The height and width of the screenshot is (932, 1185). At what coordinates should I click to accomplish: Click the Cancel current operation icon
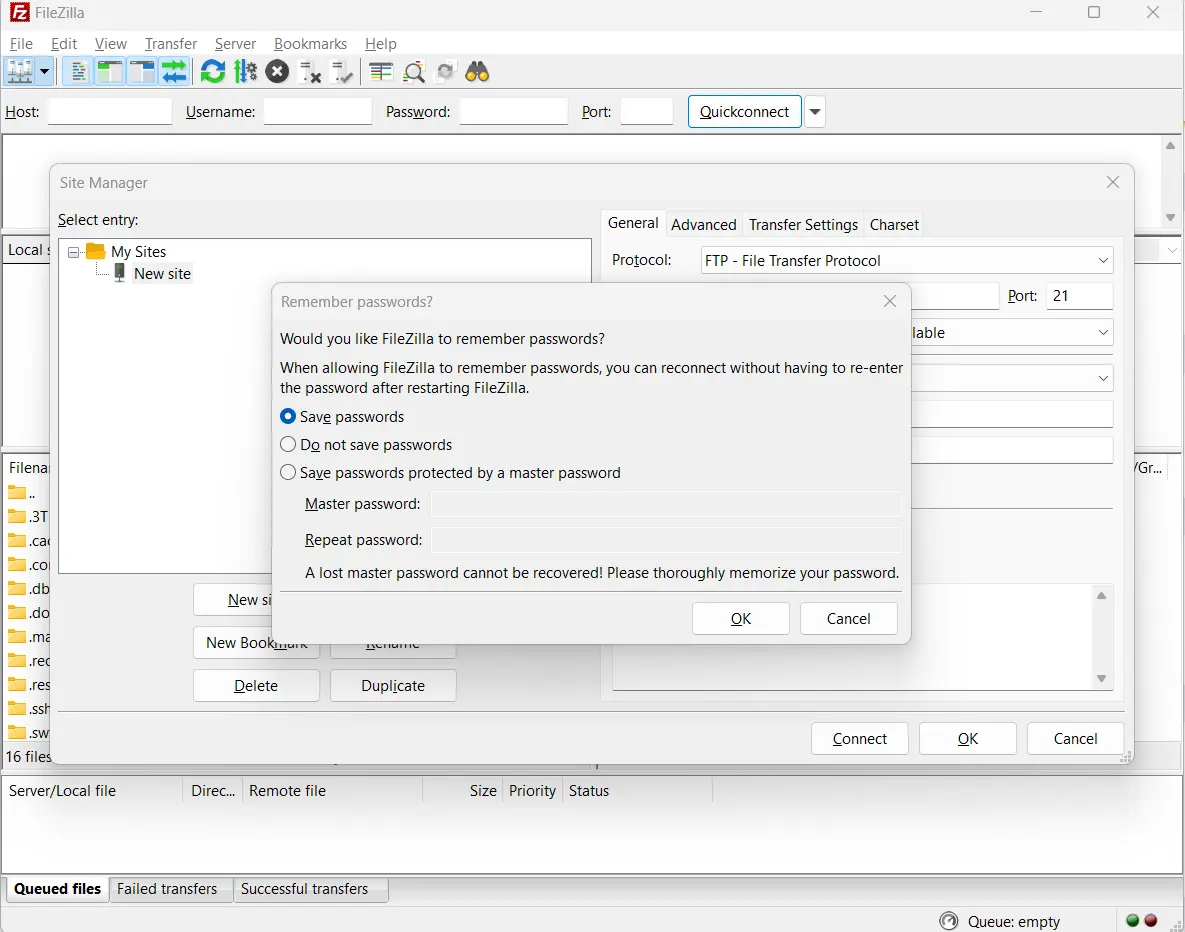tap(277, 72)
